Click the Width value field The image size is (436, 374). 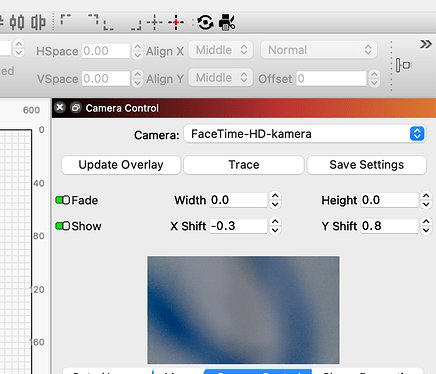click(238, 200)
